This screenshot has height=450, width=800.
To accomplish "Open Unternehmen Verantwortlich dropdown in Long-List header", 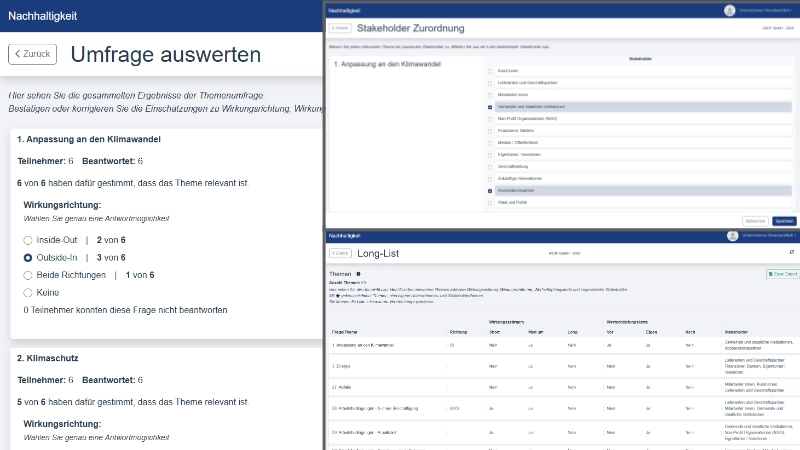I will pyautogui.click(x=766, y=236).
